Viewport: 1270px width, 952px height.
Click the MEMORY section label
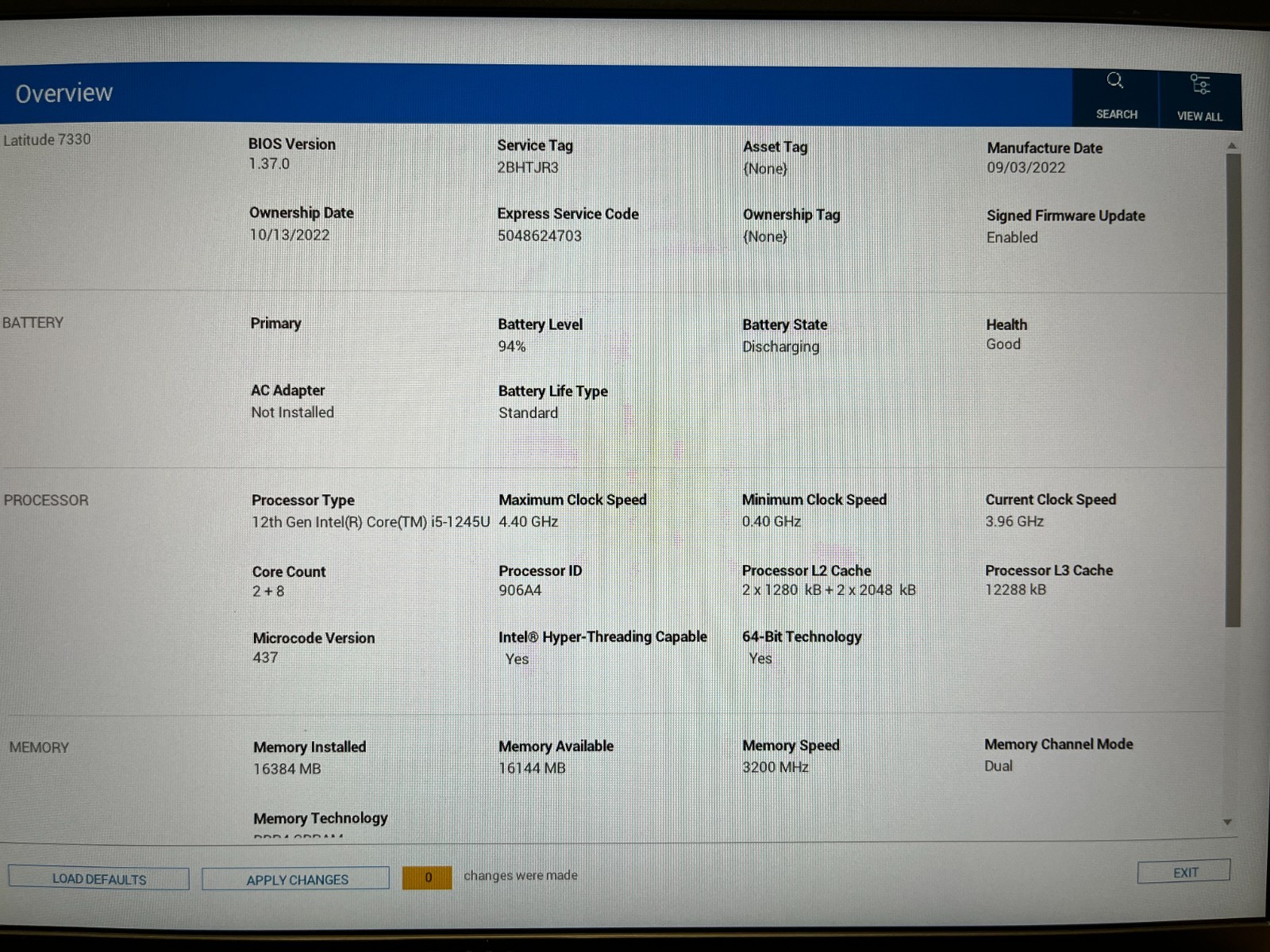[x=39, y=747]
